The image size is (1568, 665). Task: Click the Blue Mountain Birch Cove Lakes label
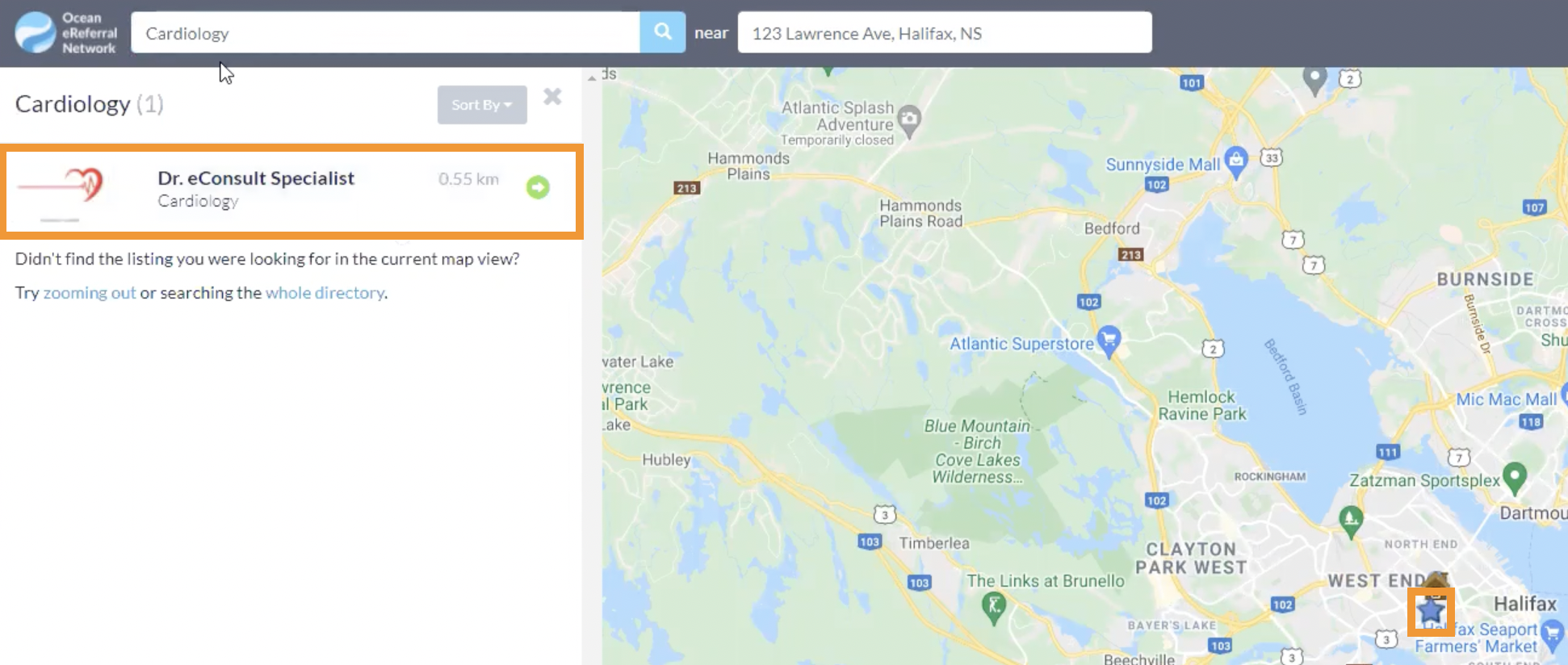tap(978, 451)
